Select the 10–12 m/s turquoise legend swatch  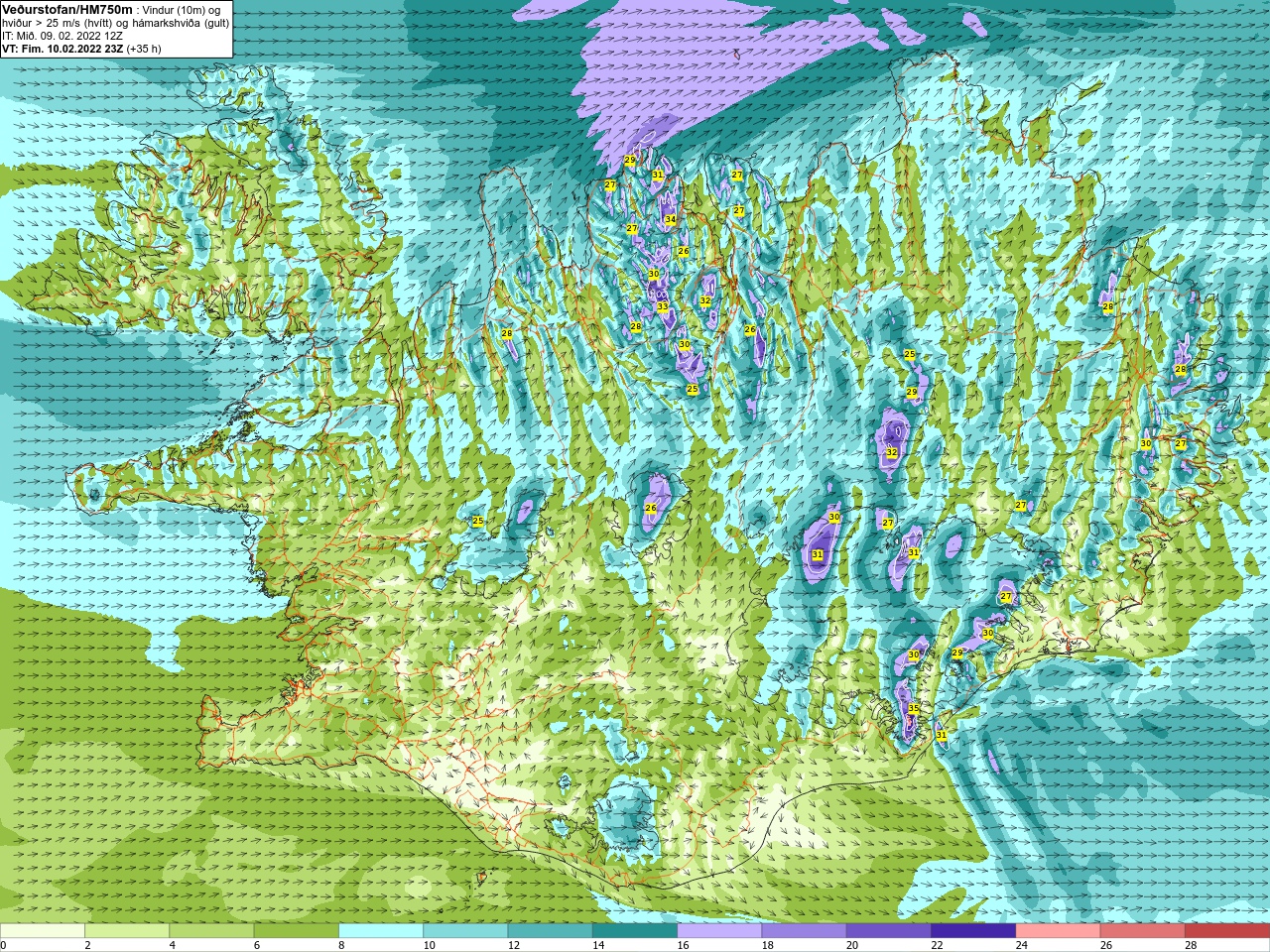[465, 931]
